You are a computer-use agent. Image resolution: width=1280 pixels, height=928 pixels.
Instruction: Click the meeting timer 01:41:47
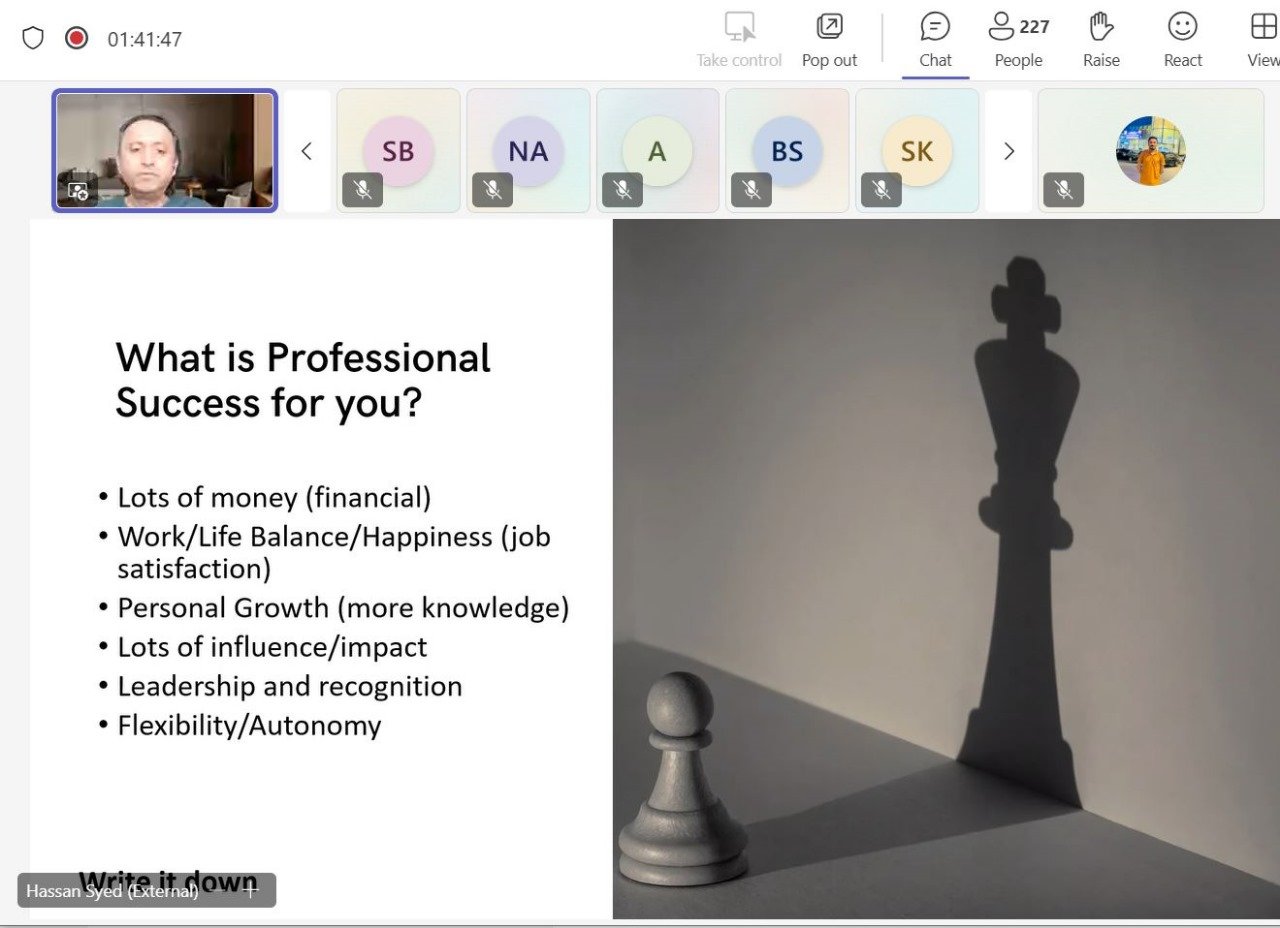145,40
